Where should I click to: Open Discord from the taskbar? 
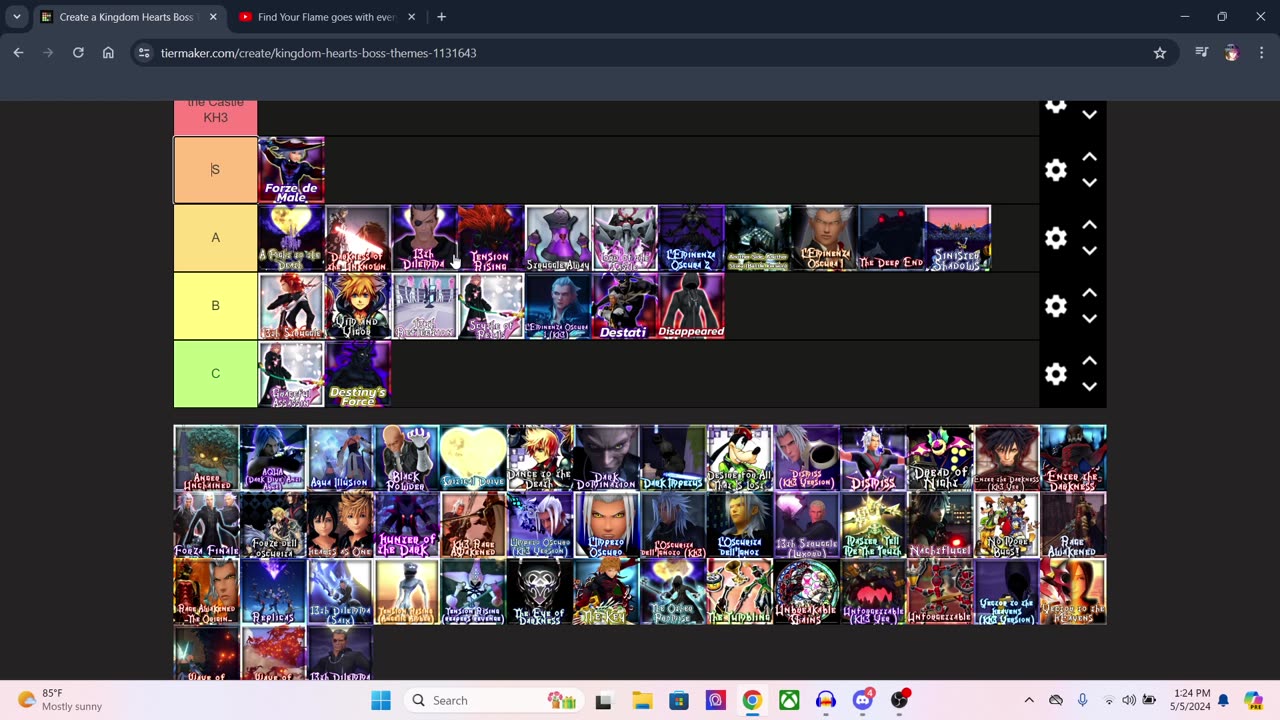(x=862, y=700)
